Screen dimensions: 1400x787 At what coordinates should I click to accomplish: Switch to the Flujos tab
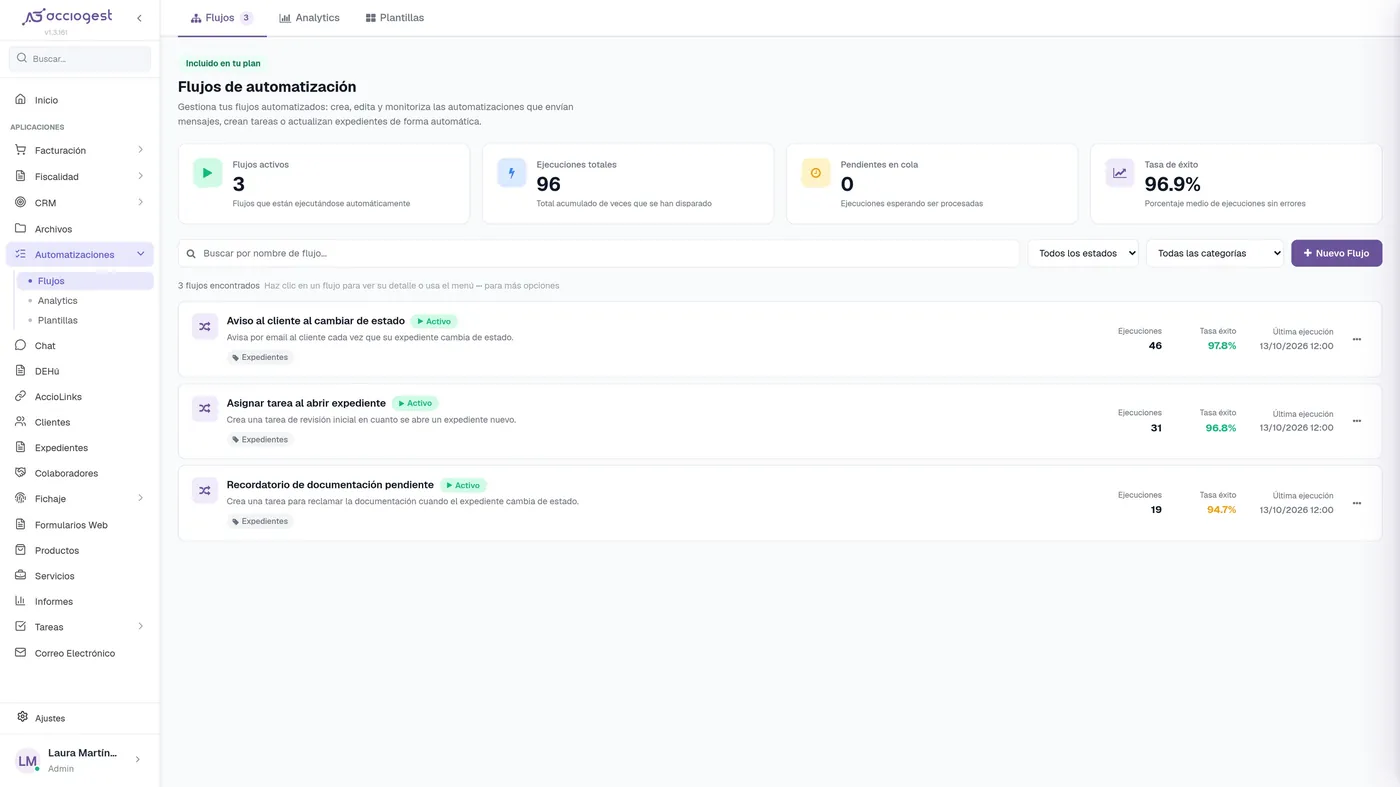pyautogui.click(x=222, y=18)
